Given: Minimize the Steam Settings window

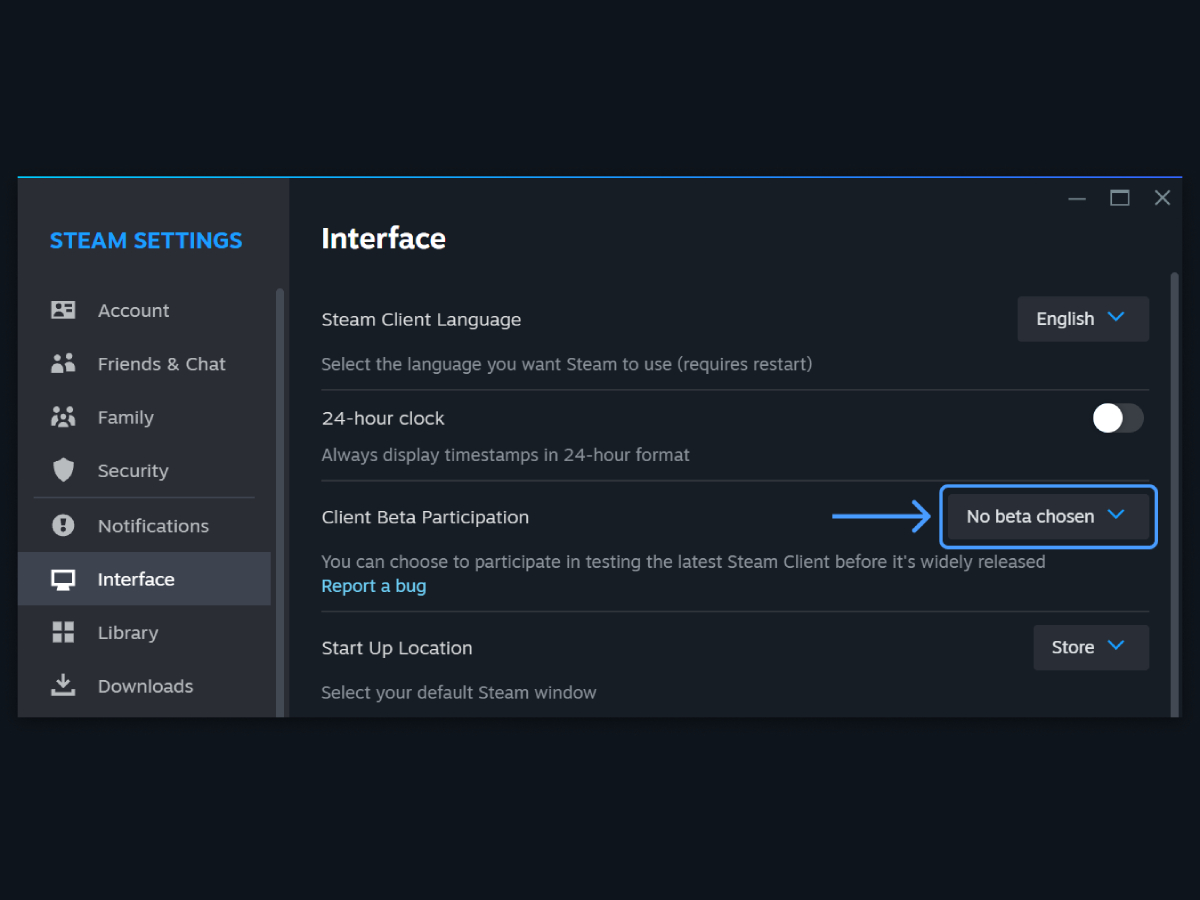Looking at the screenshot, I should click(1077, 198).
